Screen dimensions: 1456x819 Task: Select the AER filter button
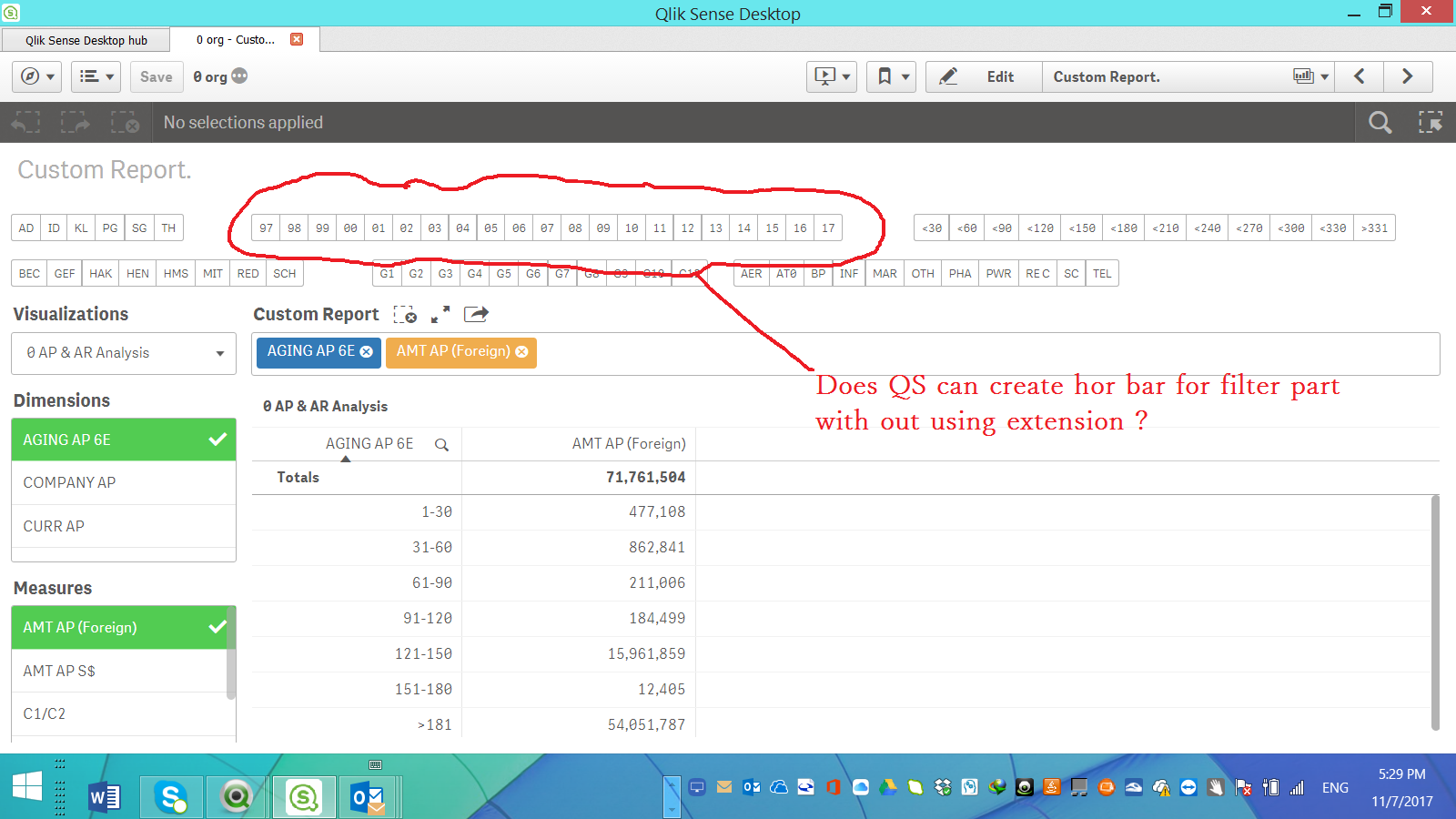[x=752, y=274]
